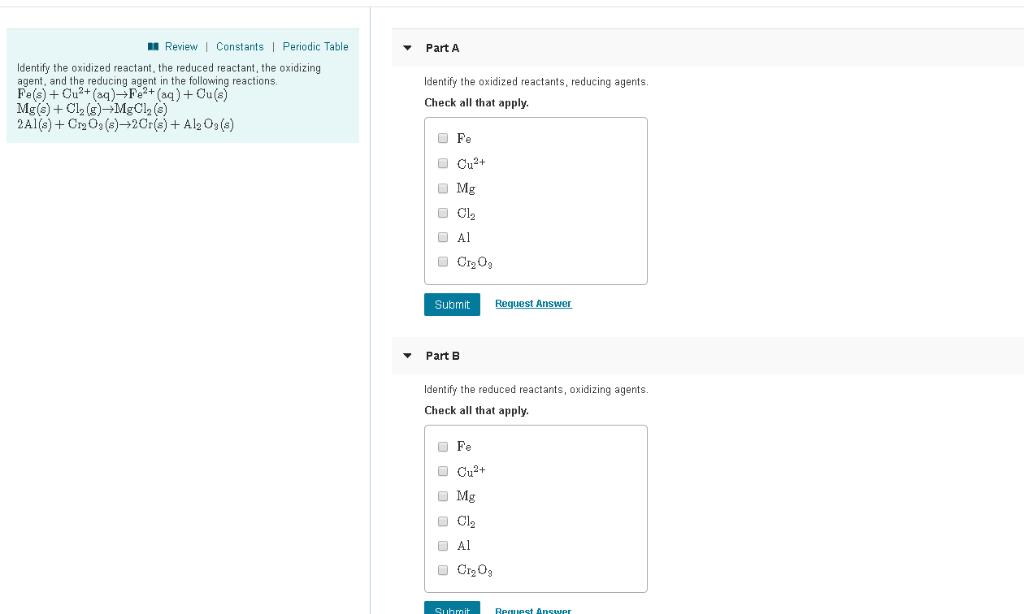
Task: Check the Cr2O3 option in Part B
Action: tap(443, 570)
